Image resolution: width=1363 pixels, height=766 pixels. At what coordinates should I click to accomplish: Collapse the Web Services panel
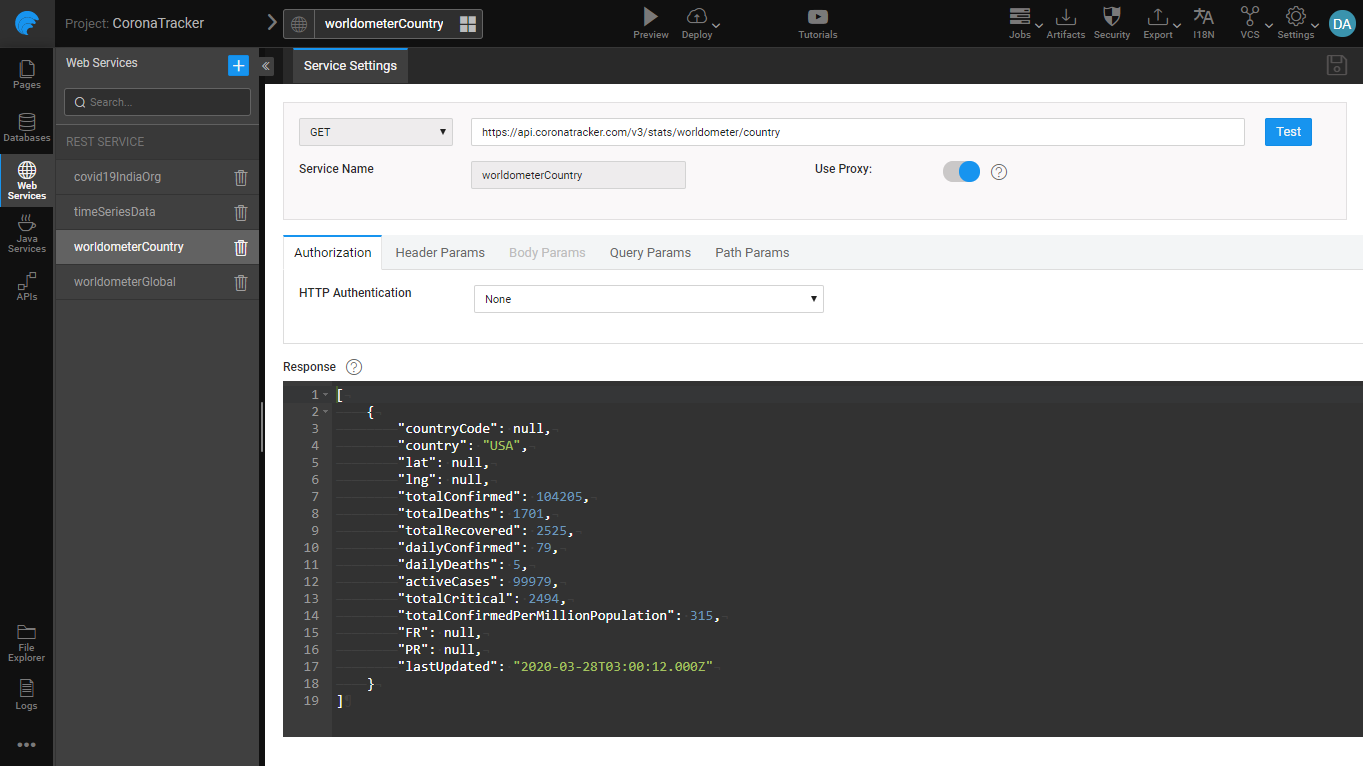click(x=265, y=64)
